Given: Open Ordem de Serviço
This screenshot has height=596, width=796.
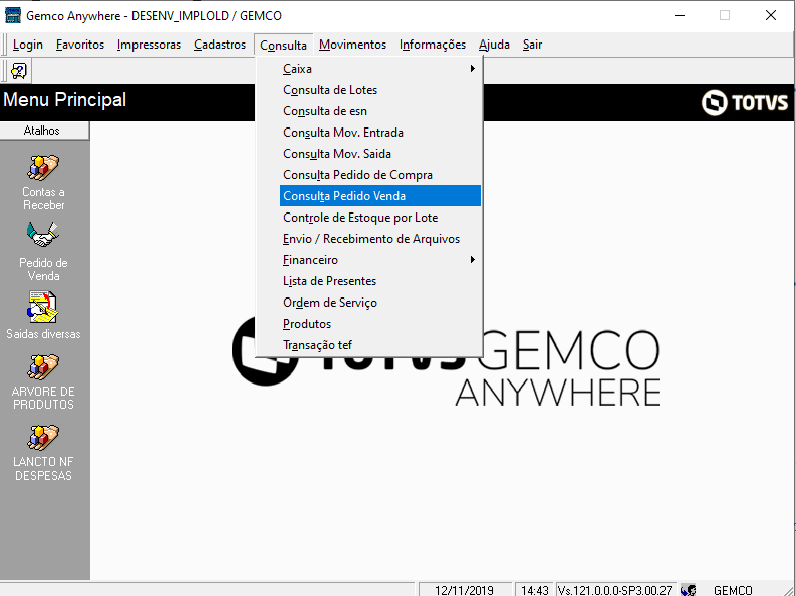Looking at the screenshot, I should [380, 303].
